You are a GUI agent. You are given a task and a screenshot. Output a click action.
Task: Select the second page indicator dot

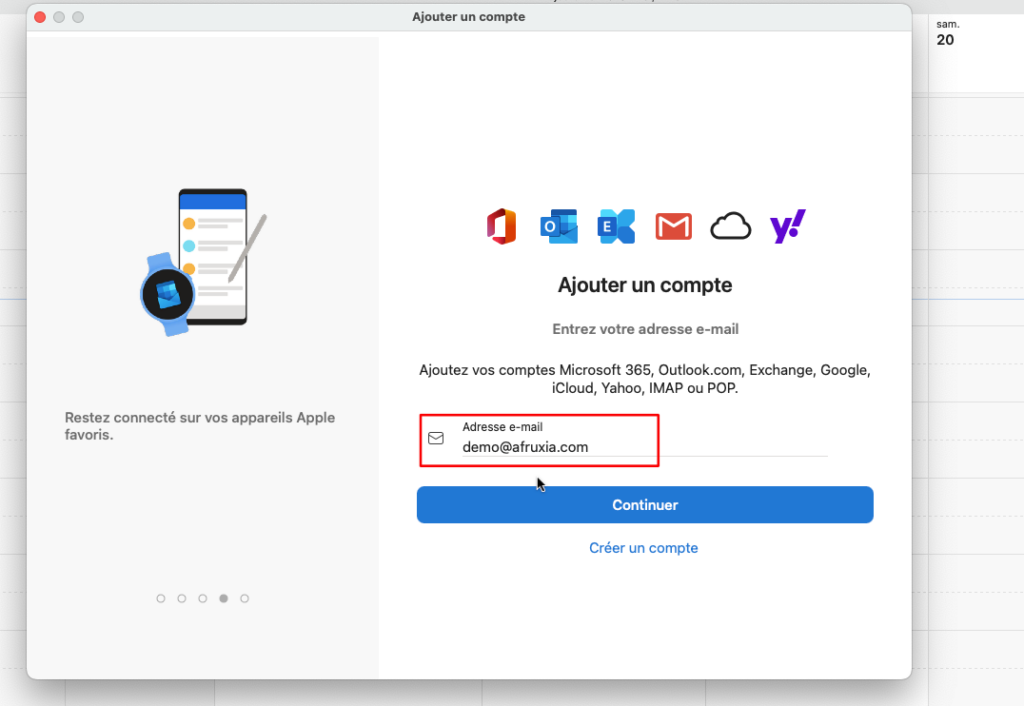pos(182,598)
